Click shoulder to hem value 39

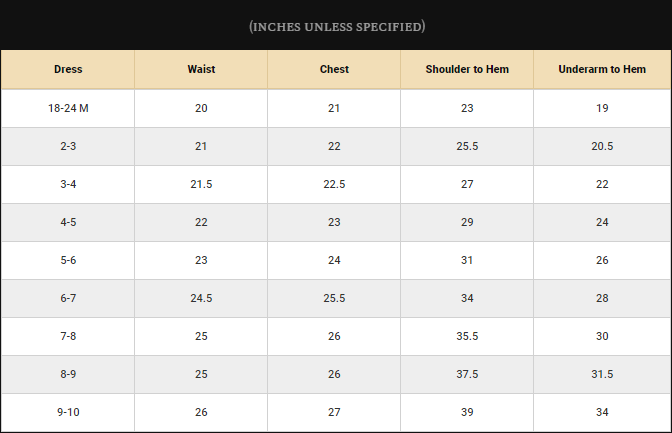[467, 412]
